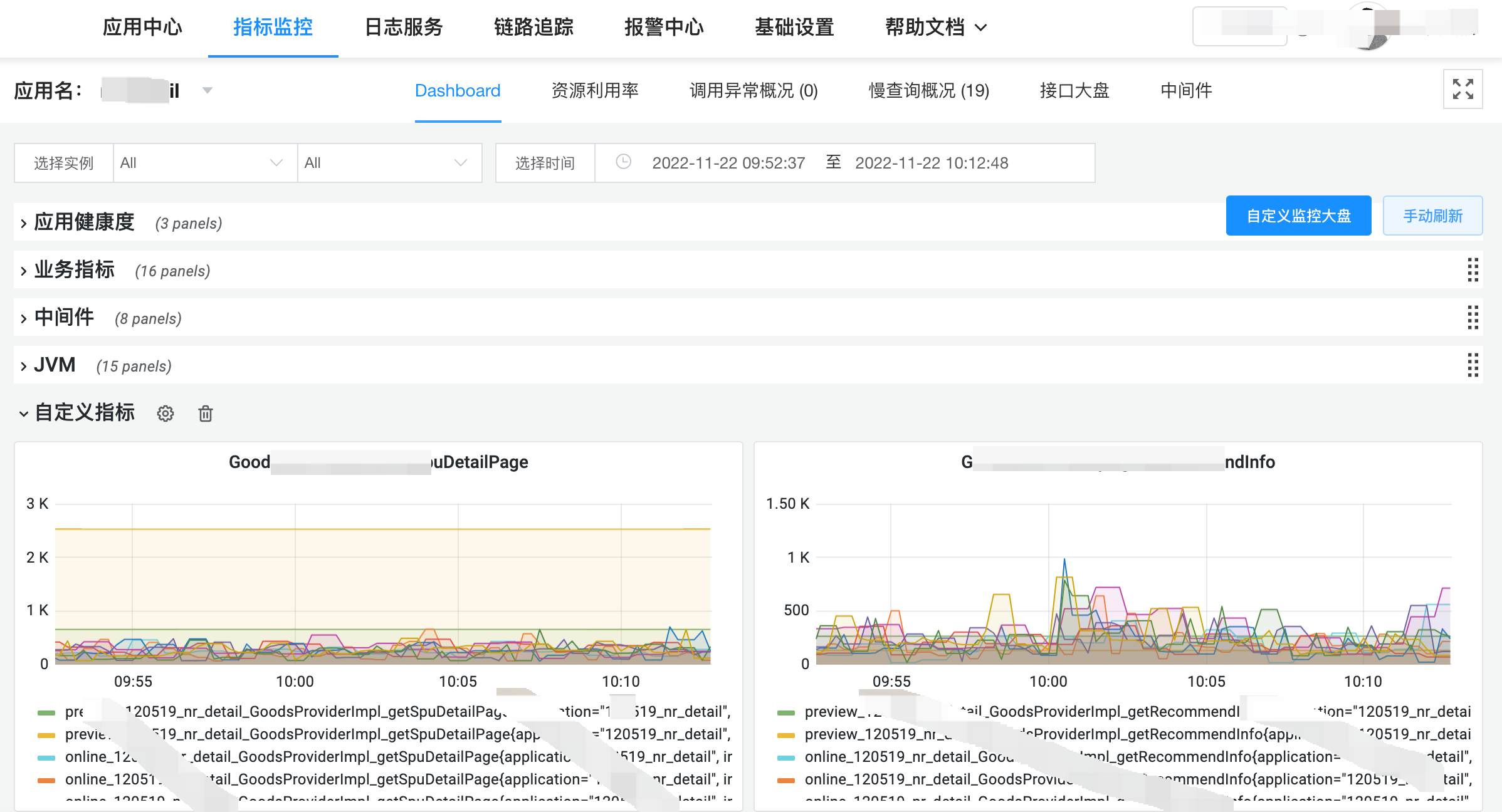
Task: Click drag handle on 业务指标 row
Action: pos(1473,270)
